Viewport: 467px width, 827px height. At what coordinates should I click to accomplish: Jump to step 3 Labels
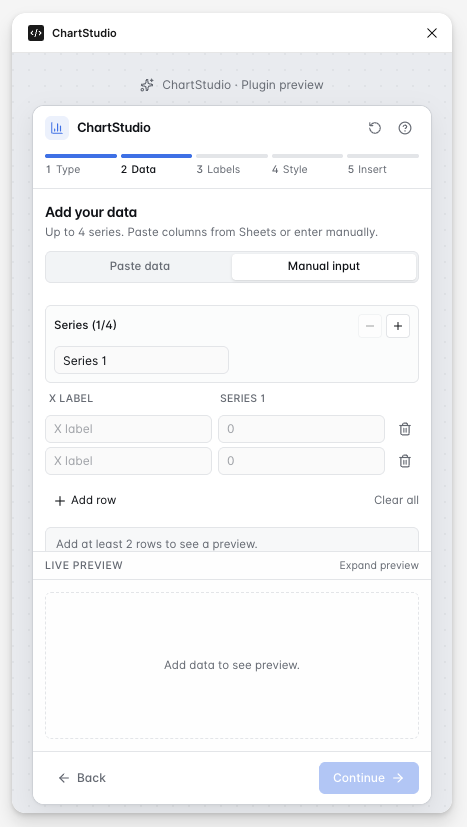(x=232, y=165)
